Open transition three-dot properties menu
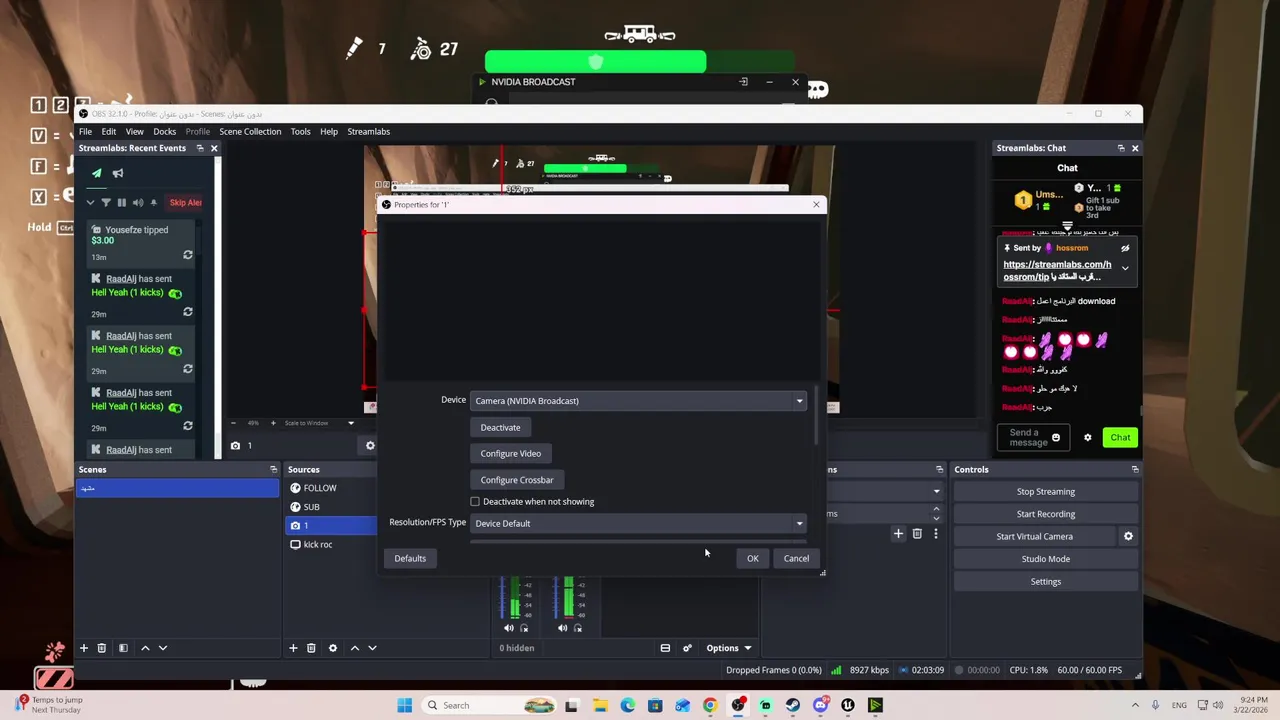Image resolution: width=1280 pixels, height=720 pixels. click(x=936, y=534)
